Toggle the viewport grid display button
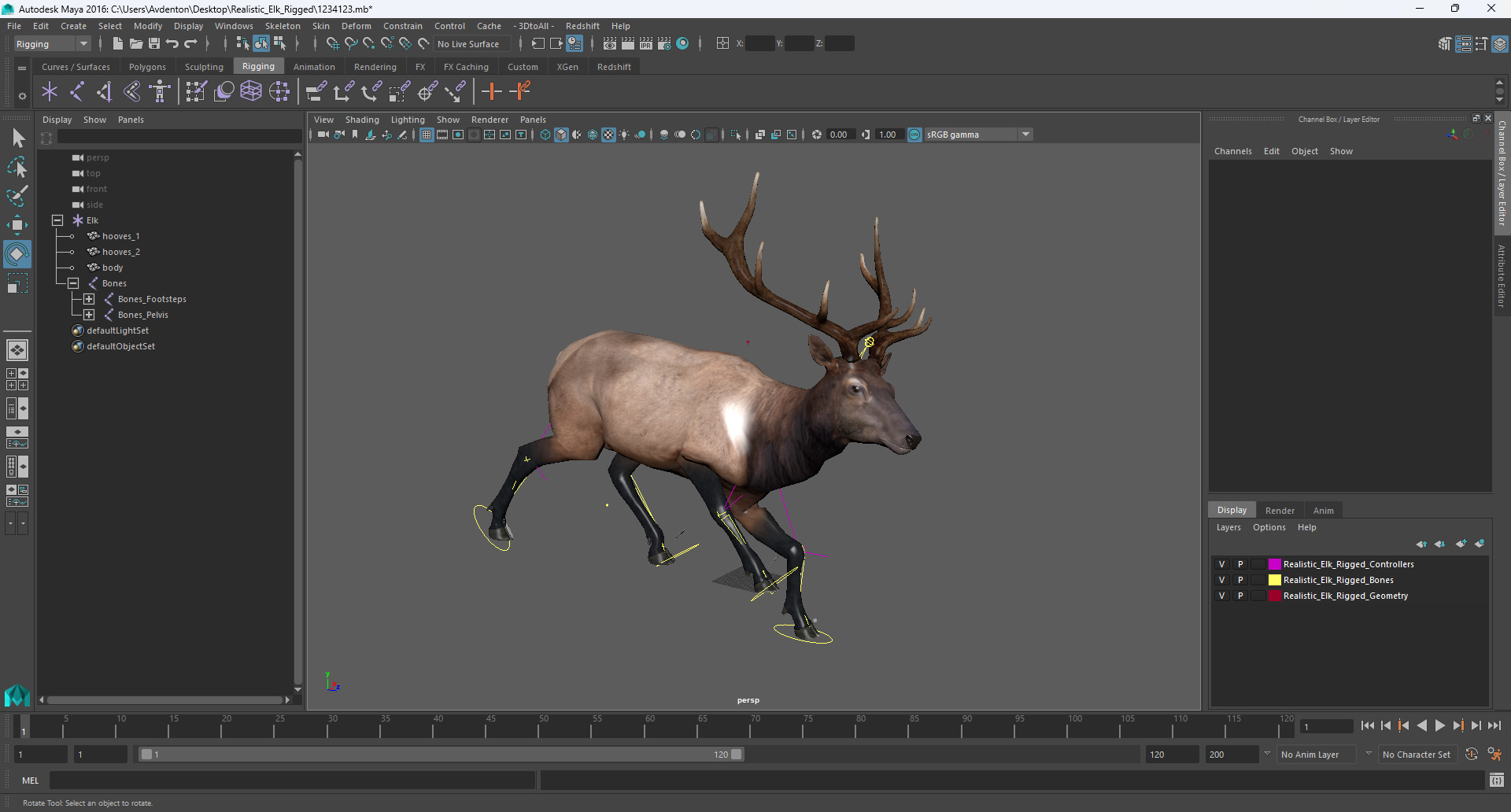The width and height of the screenshot is (1511, 812). pos(427,135)
